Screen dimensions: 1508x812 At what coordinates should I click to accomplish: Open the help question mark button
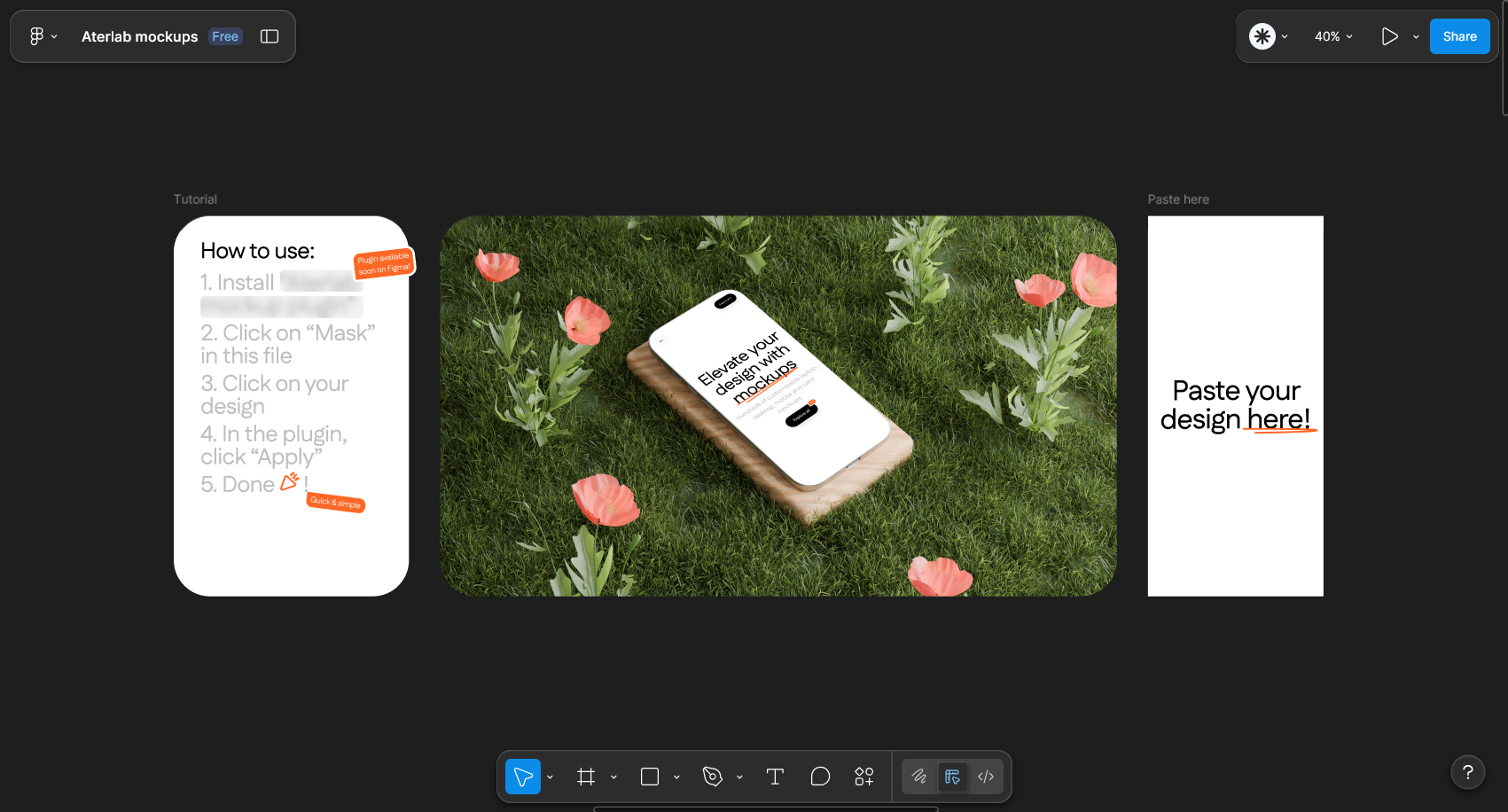pos(1467,772)
